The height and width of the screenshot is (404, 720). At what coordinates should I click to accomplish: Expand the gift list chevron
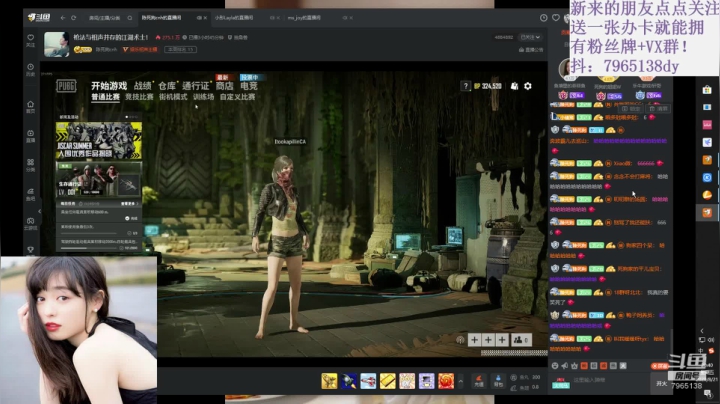tap(461, 382)
